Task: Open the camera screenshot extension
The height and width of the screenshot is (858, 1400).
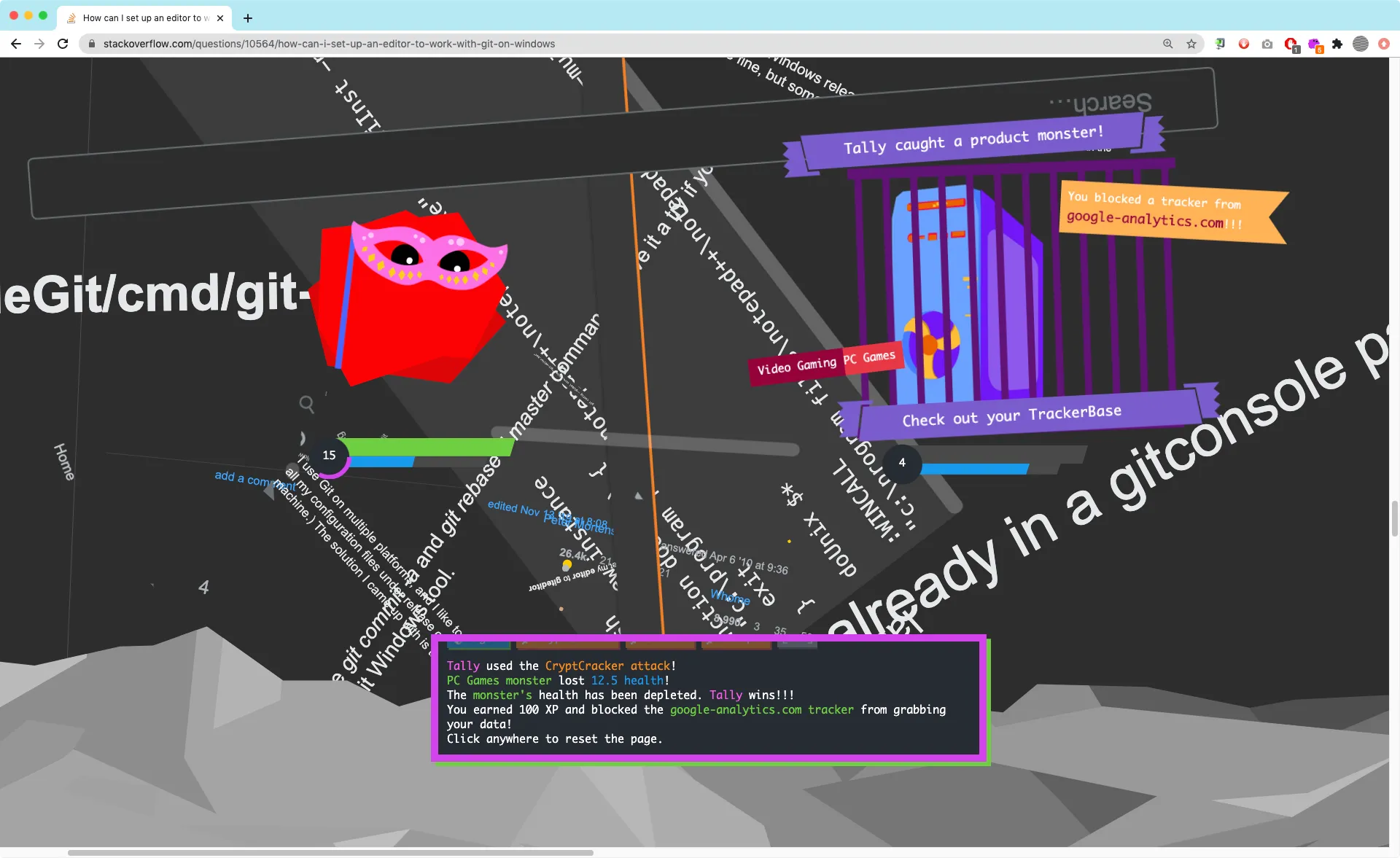Action: click(x=1267, y=44)
